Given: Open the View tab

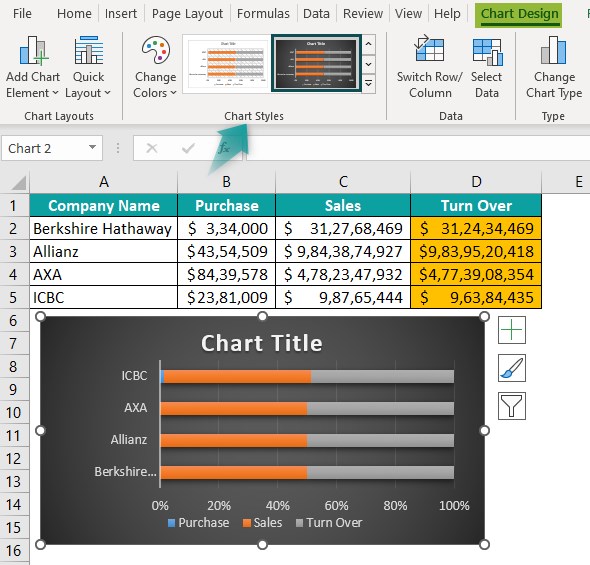Looking at the screenshot, I should click(408, 14).
